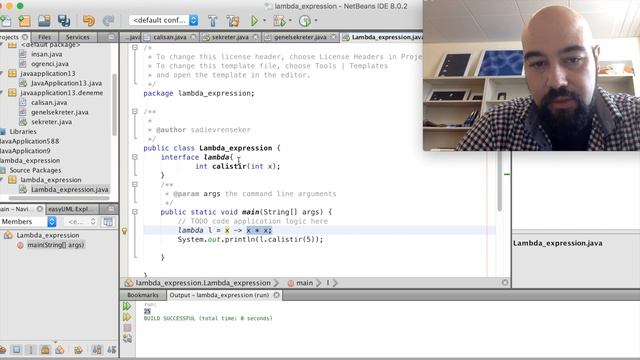The width and height of the screenshot is (640, 360).
Task: Click the yellow Re-run with different parameters icon
Action: tap(127, 317)
